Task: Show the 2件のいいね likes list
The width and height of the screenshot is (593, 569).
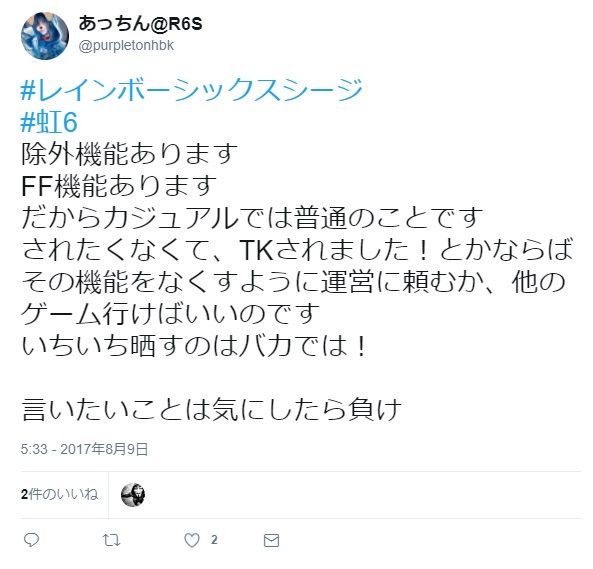Action: [59, 494]
